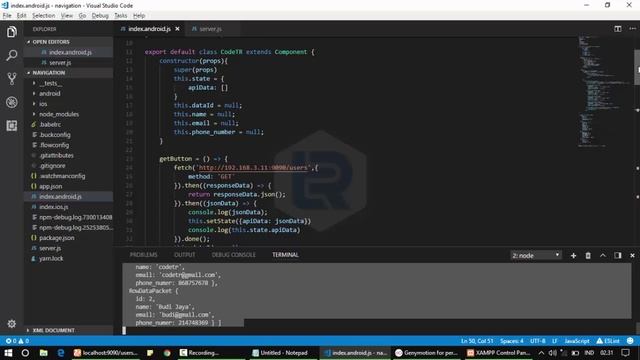Open the Tasks menu

click(120, 16)
